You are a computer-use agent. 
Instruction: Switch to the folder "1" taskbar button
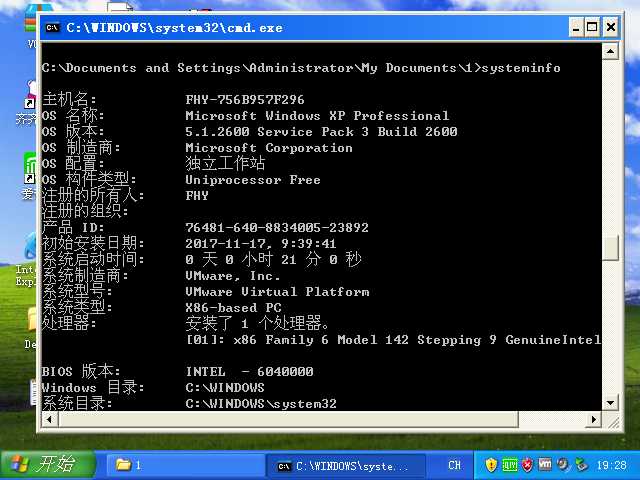pyautogui.click(x=186, y=465)
